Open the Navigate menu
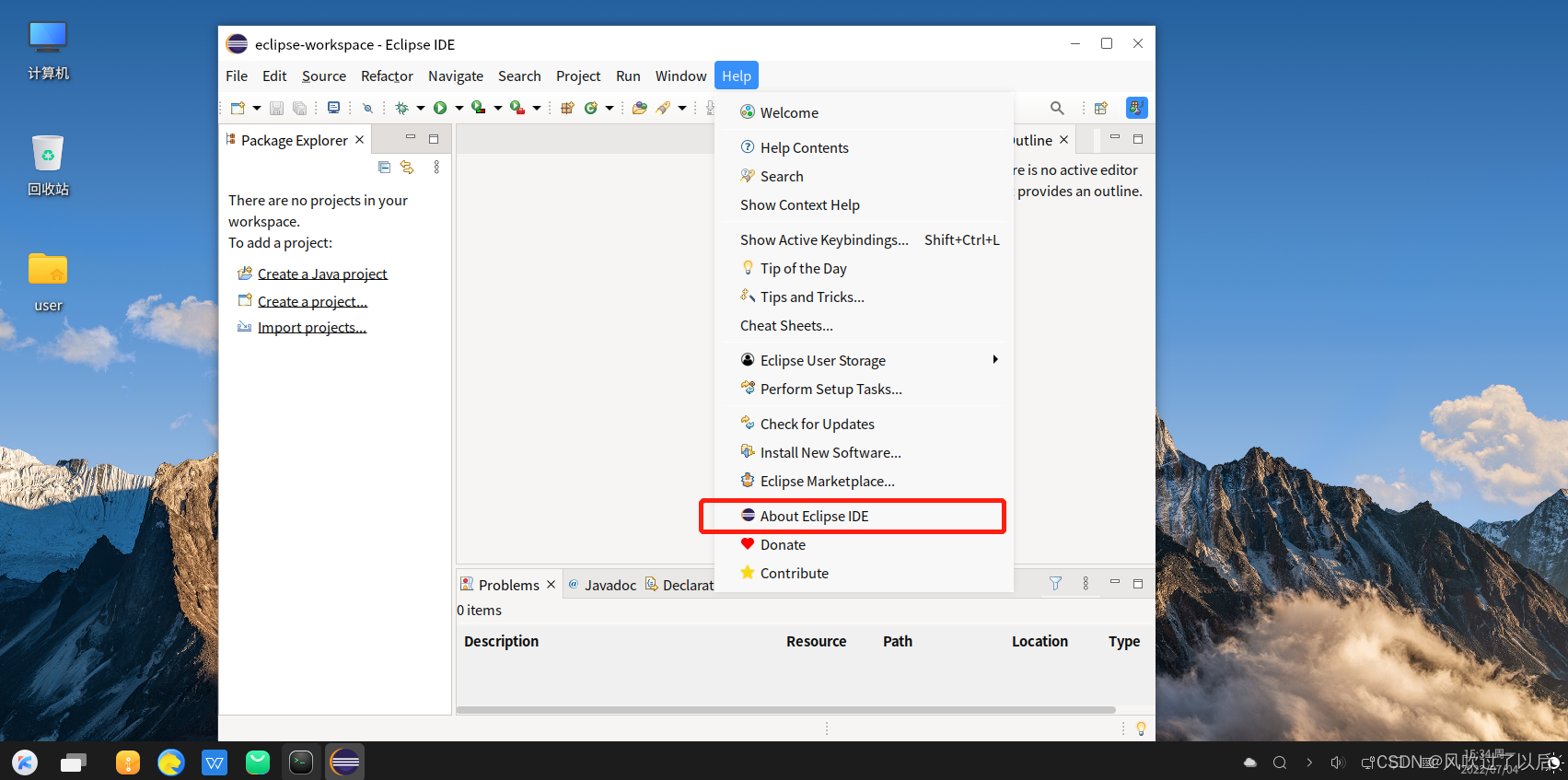Viewport: 1568px width, 780px height. (456, 76)
